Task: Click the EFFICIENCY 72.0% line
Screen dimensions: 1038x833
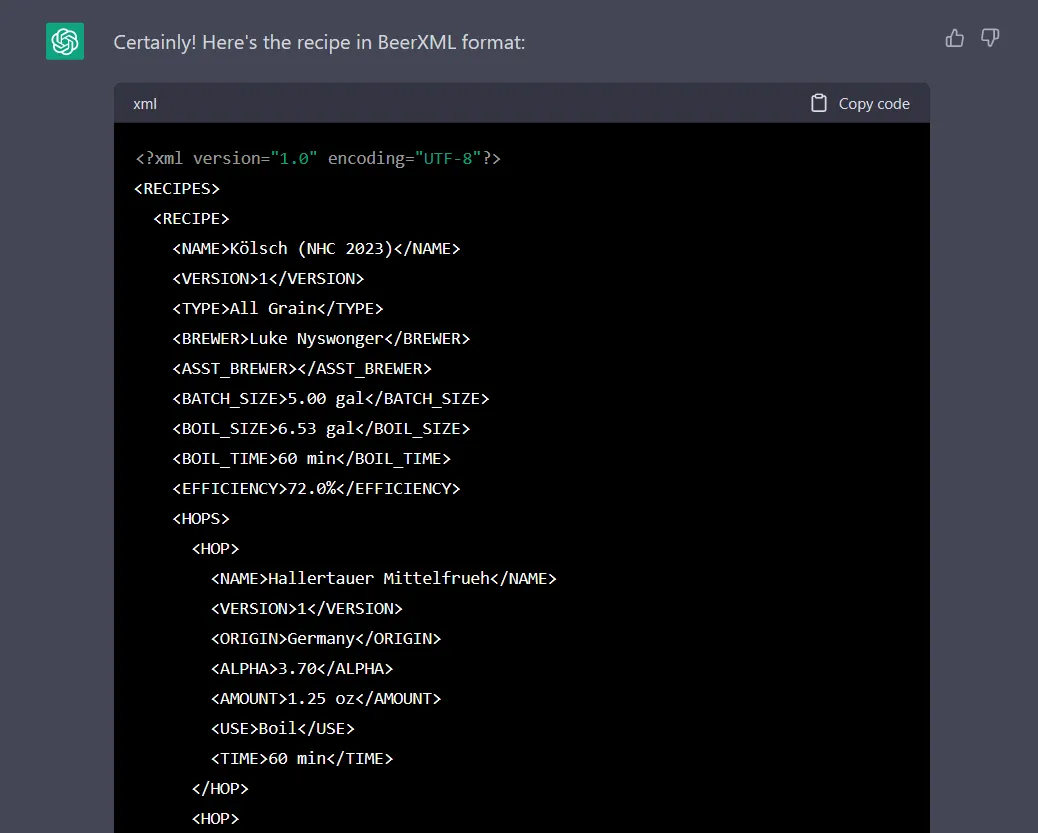Action: (x=316, y=489)
